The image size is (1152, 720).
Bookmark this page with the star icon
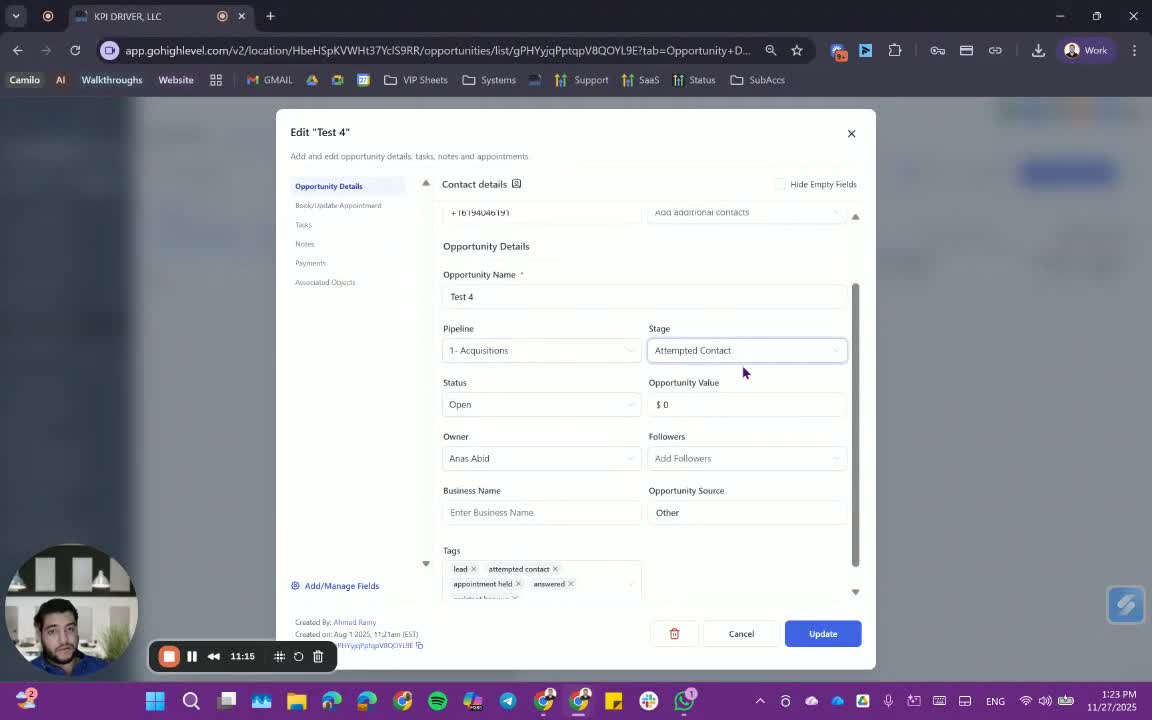click(x=796, y=51)
